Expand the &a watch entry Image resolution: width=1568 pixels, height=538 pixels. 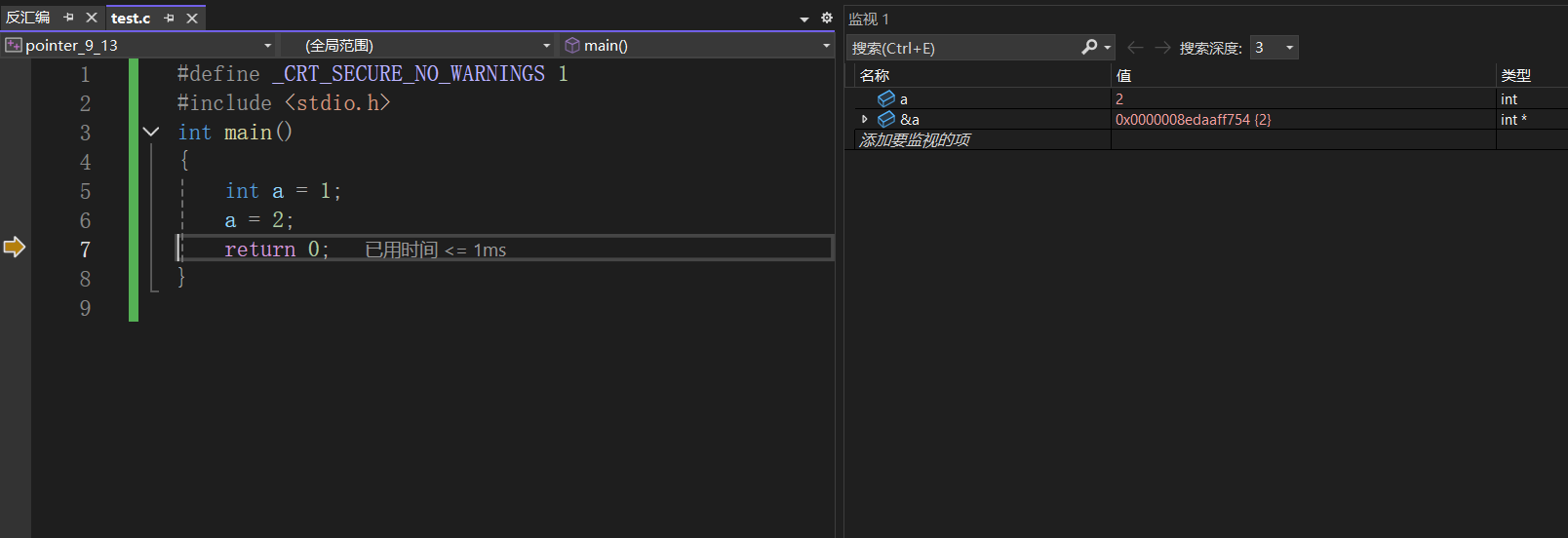[x=864, y=119]
